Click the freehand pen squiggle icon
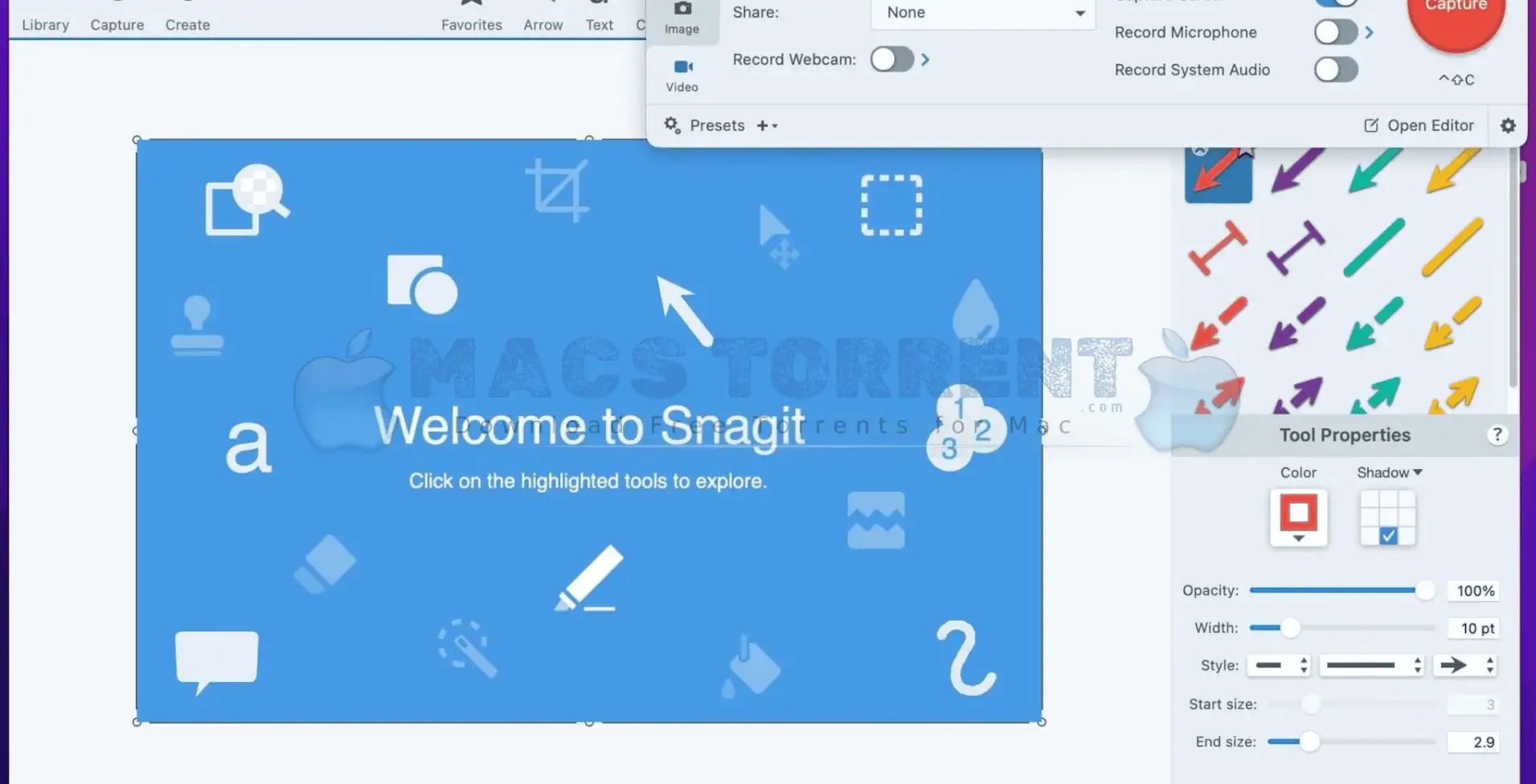Screen dimensions: 1536x784 point(966,657)
